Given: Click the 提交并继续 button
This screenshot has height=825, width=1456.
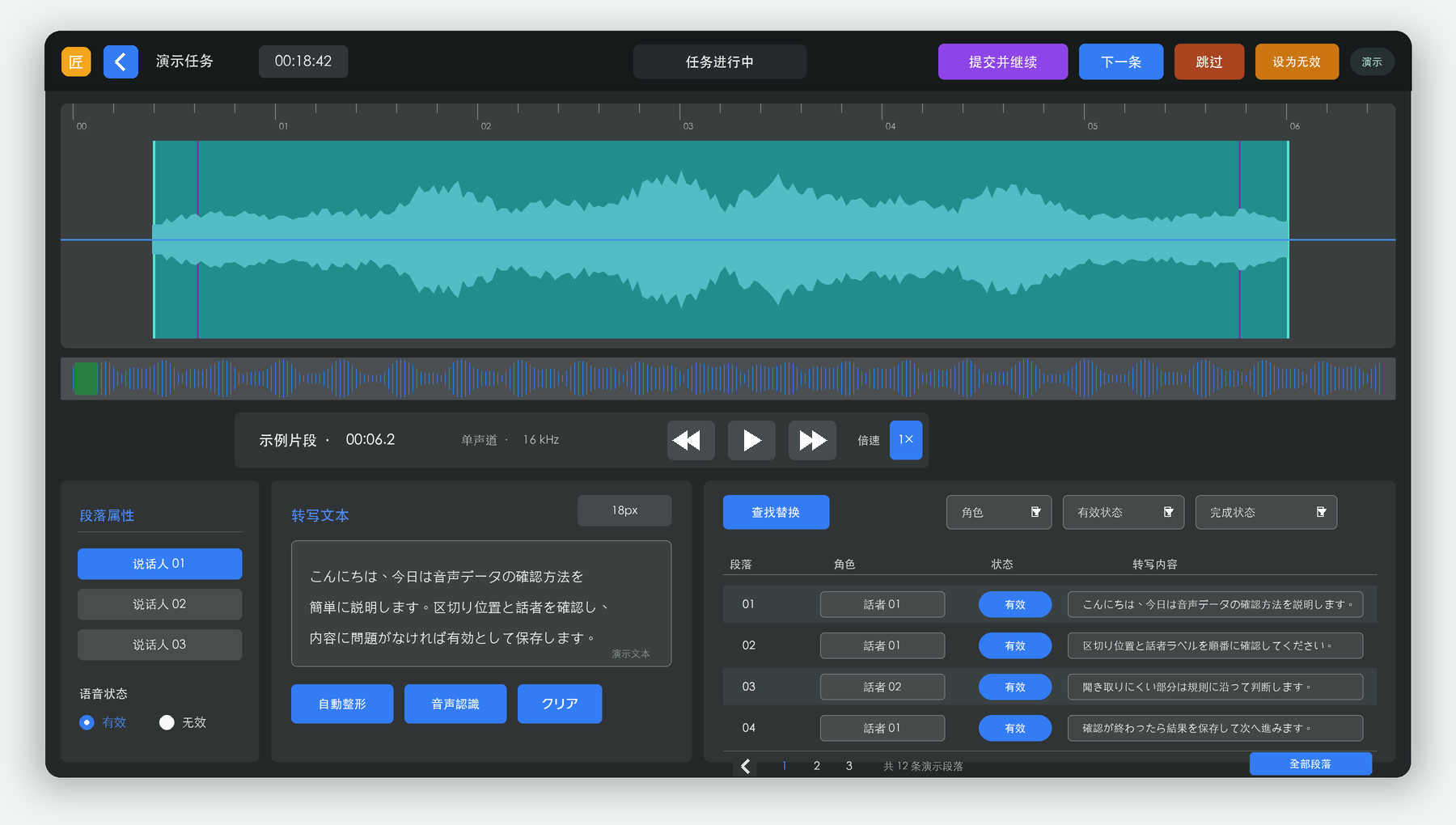Looking at the screenshot, I should coord(1003,61).
